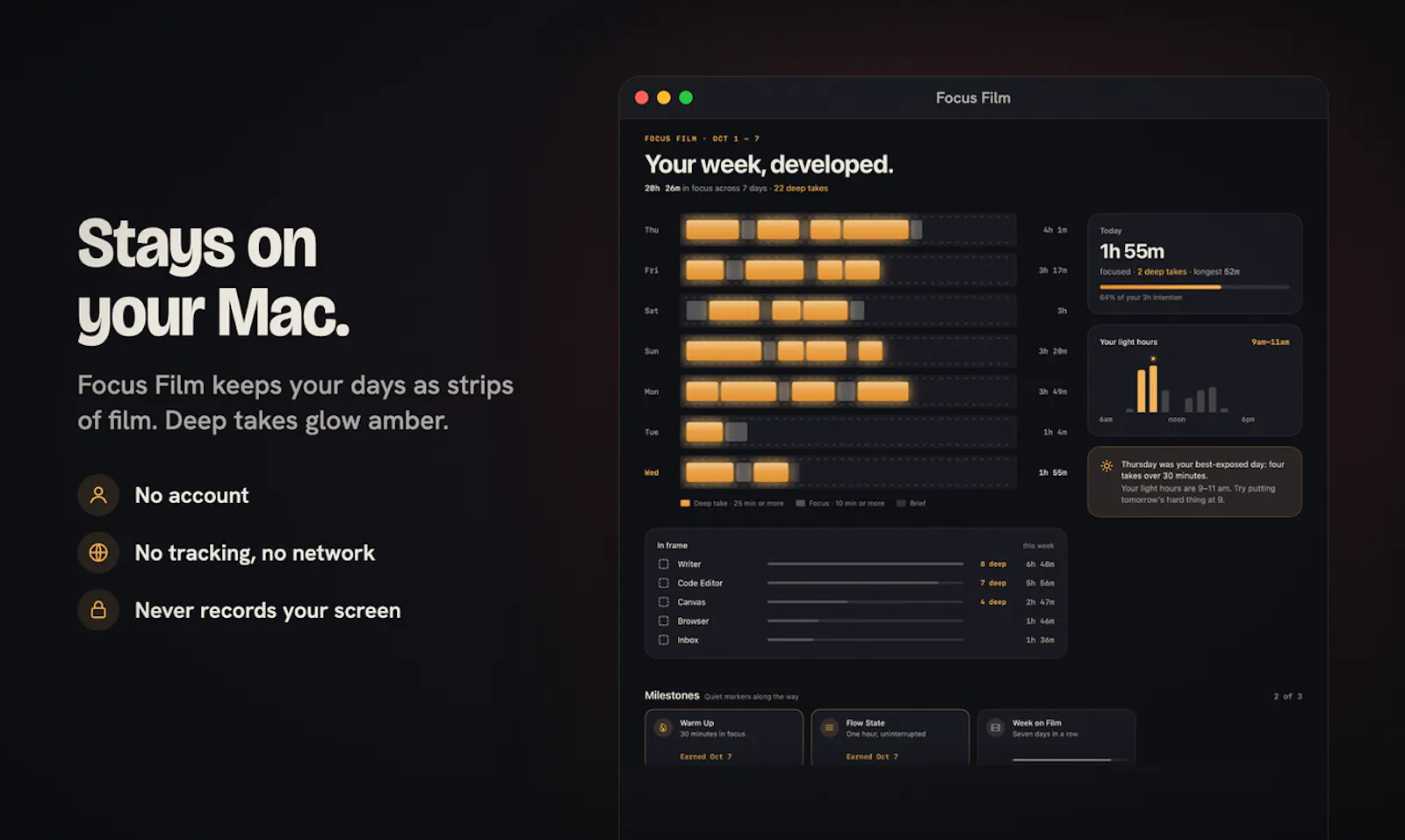
Task: Select the first gray block in the Sat strip
Action: [x=696, y=311]
